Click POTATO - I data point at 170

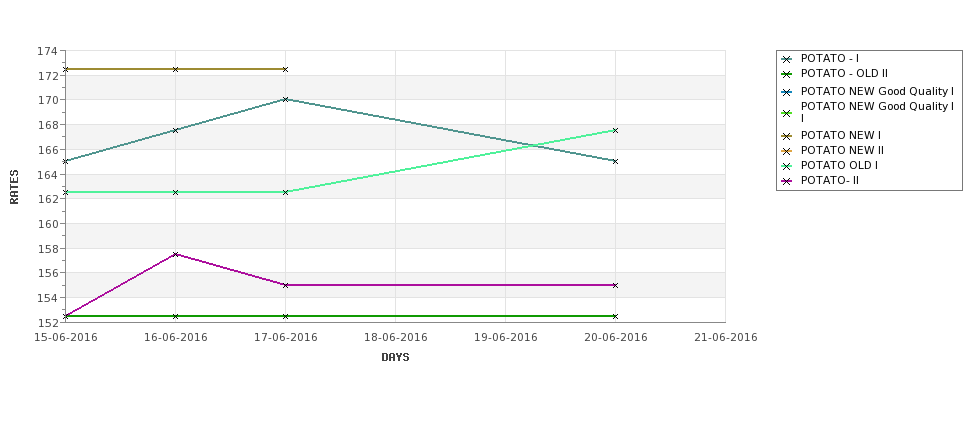(285, 99)
